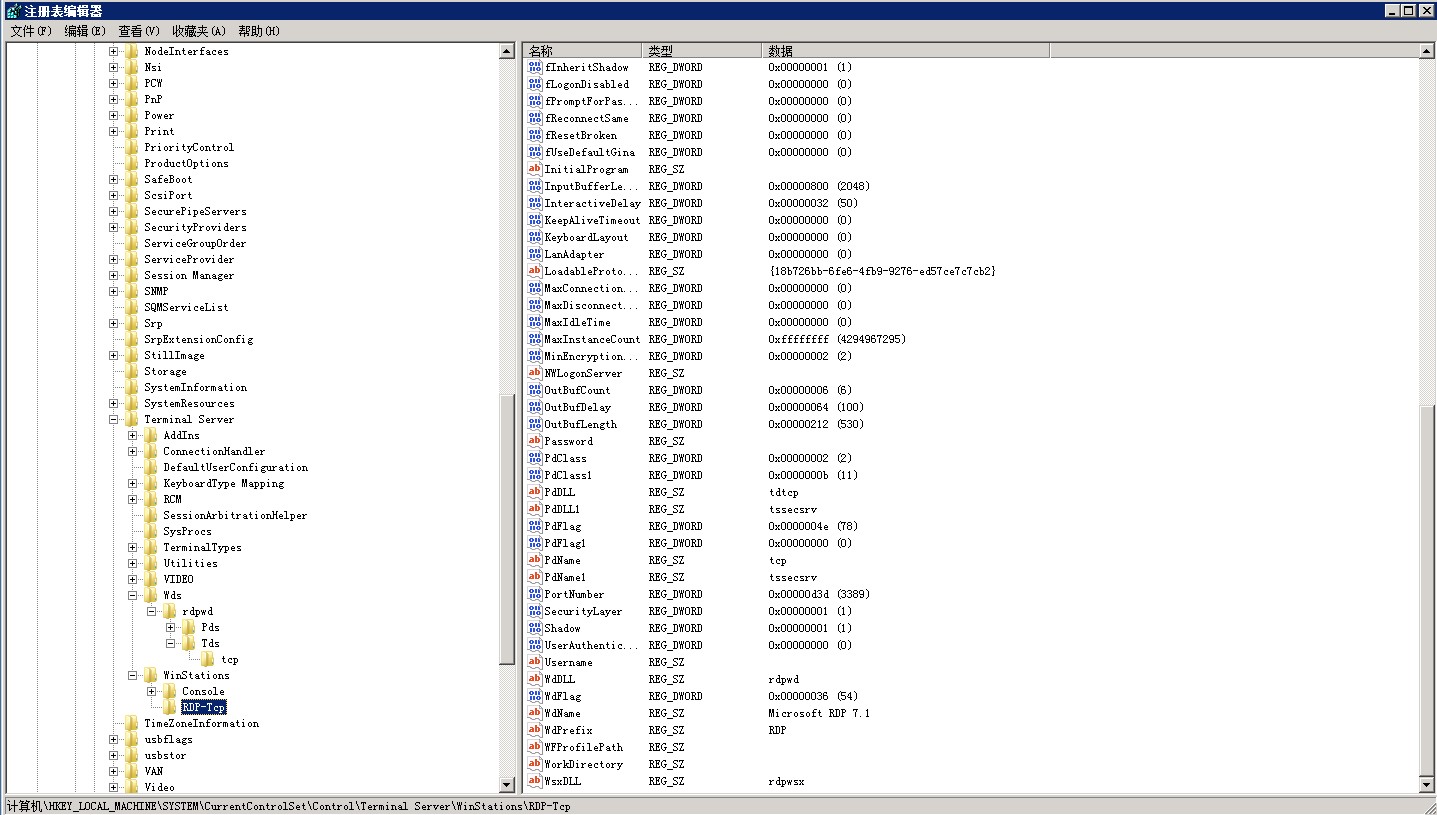Image resolution: width=1437 pixels, height=815 pixels.
Task: Collapse the Wds tree node
Action: coord(132,595)
